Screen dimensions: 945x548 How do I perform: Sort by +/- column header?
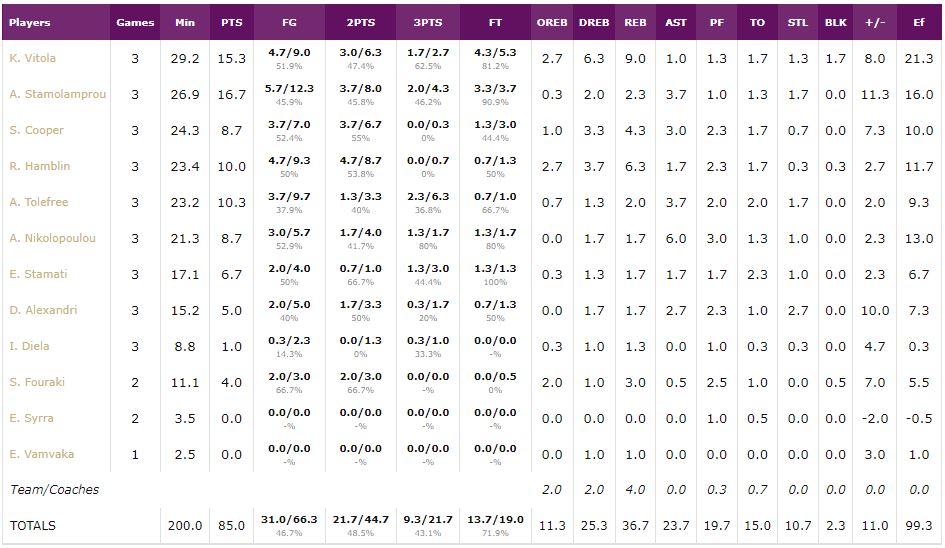coord(874,22)
